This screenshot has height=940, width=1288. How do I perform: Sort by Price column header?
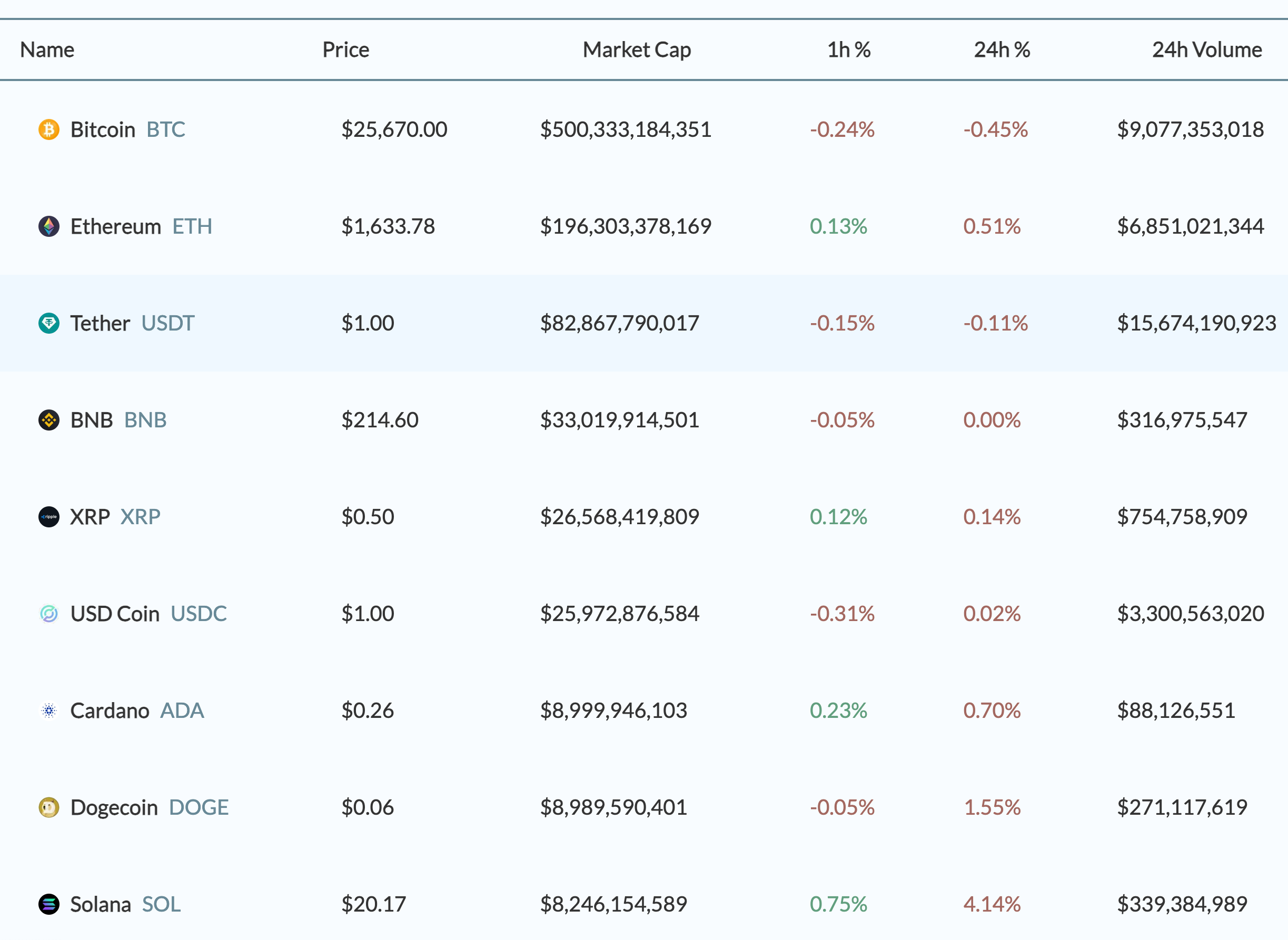pos(346,50)
